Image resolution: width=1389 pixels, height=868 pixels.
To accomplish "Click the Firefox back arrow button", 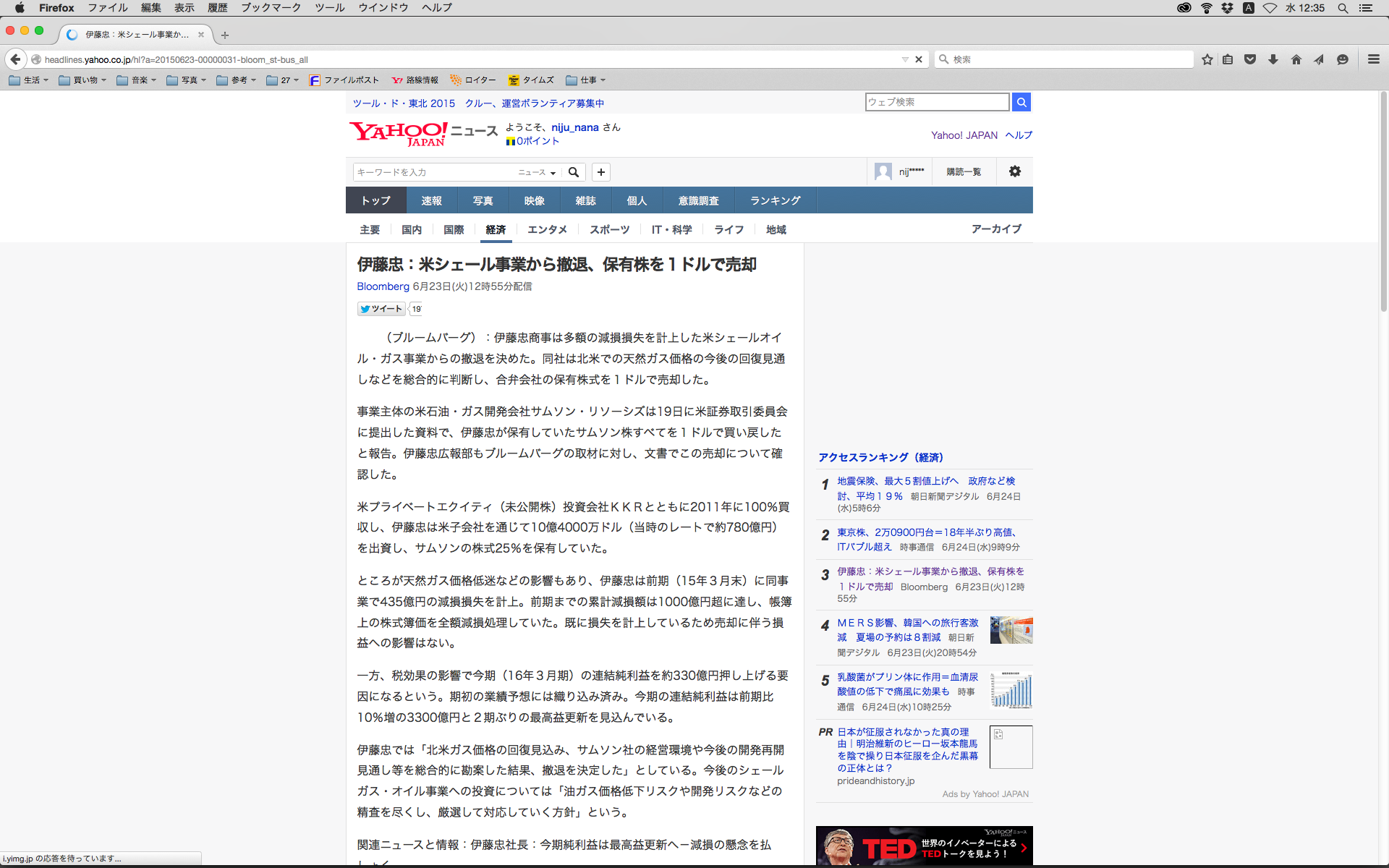I will click(x=16, y=59).
